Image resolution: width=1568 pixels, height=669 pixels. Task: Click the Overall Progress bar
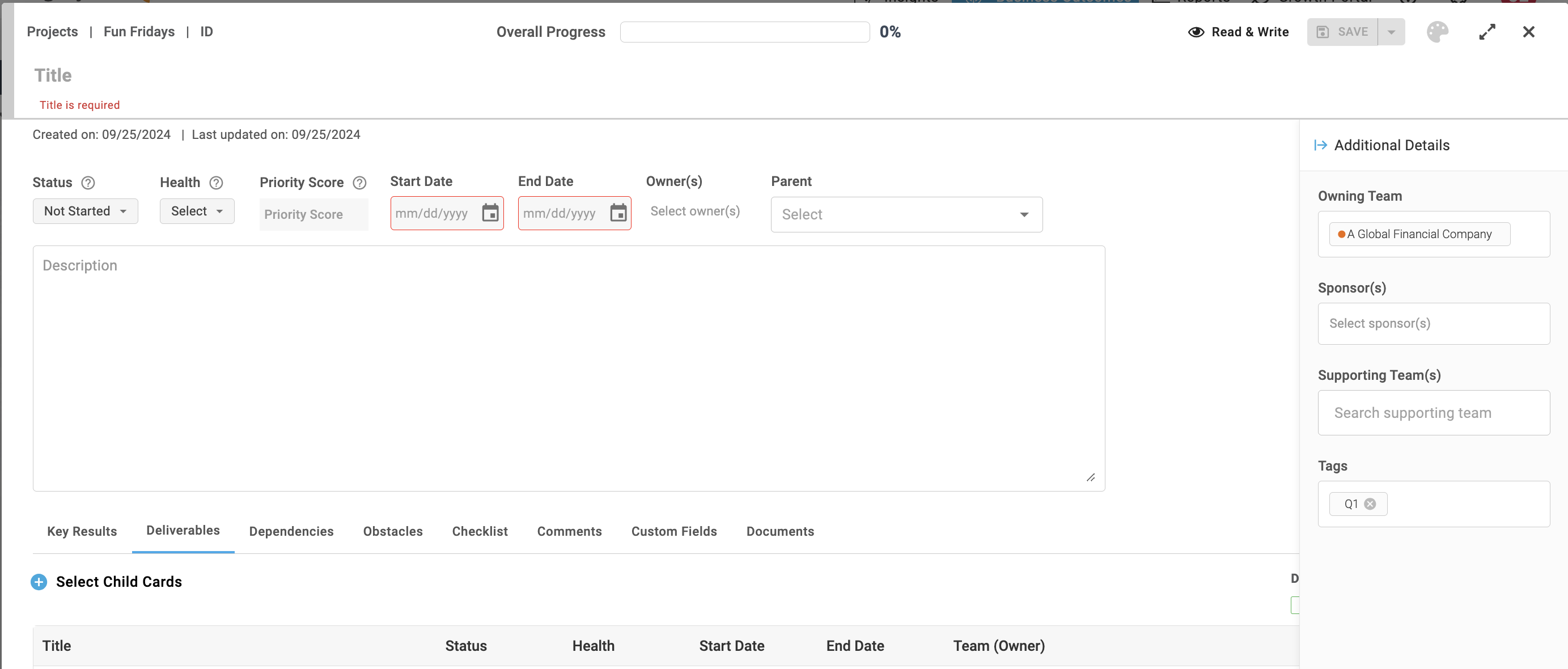point(744,32)
